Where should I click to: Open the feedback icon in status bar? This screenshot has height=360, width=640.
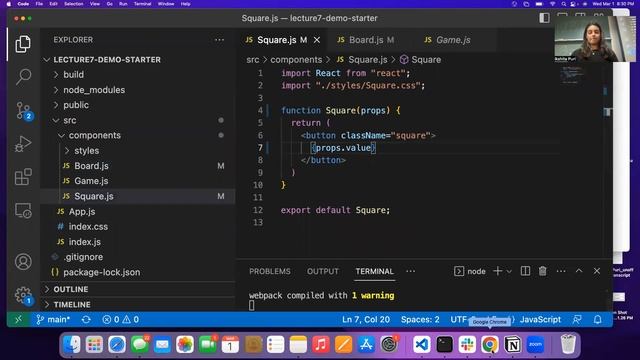577,319
